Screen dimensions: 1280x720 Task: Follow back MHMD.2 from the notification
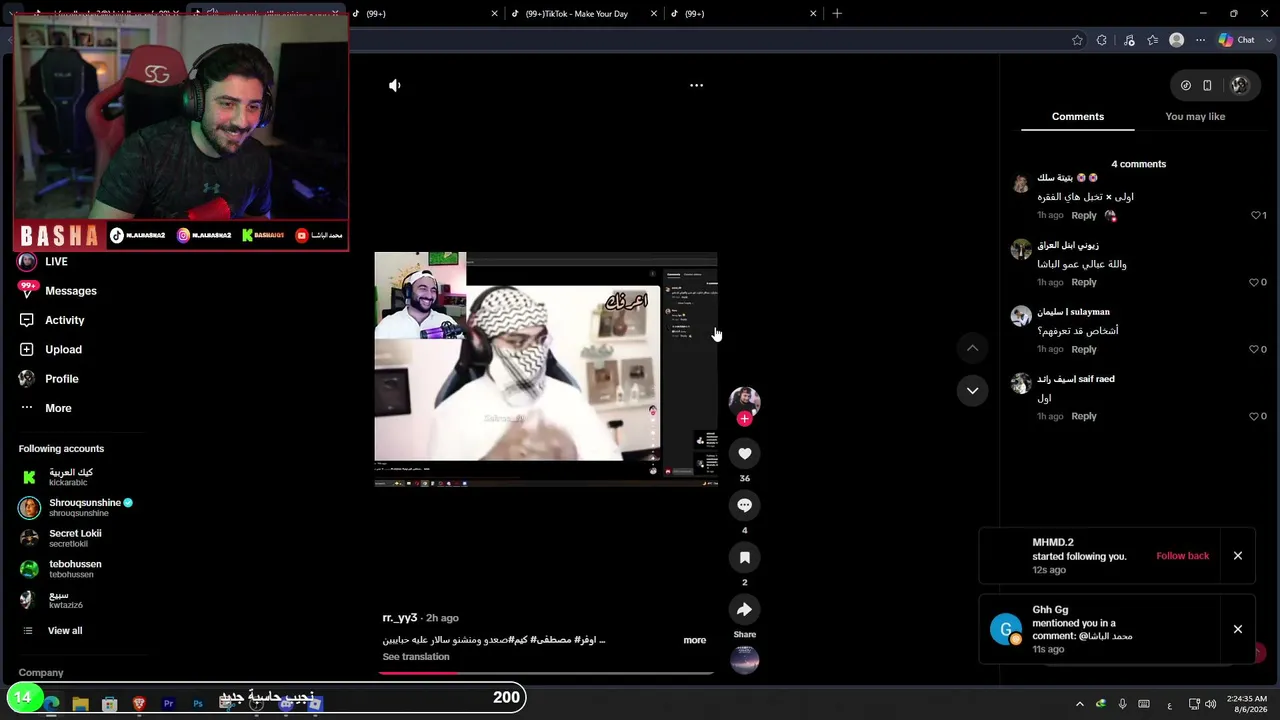click(1182, 556)
